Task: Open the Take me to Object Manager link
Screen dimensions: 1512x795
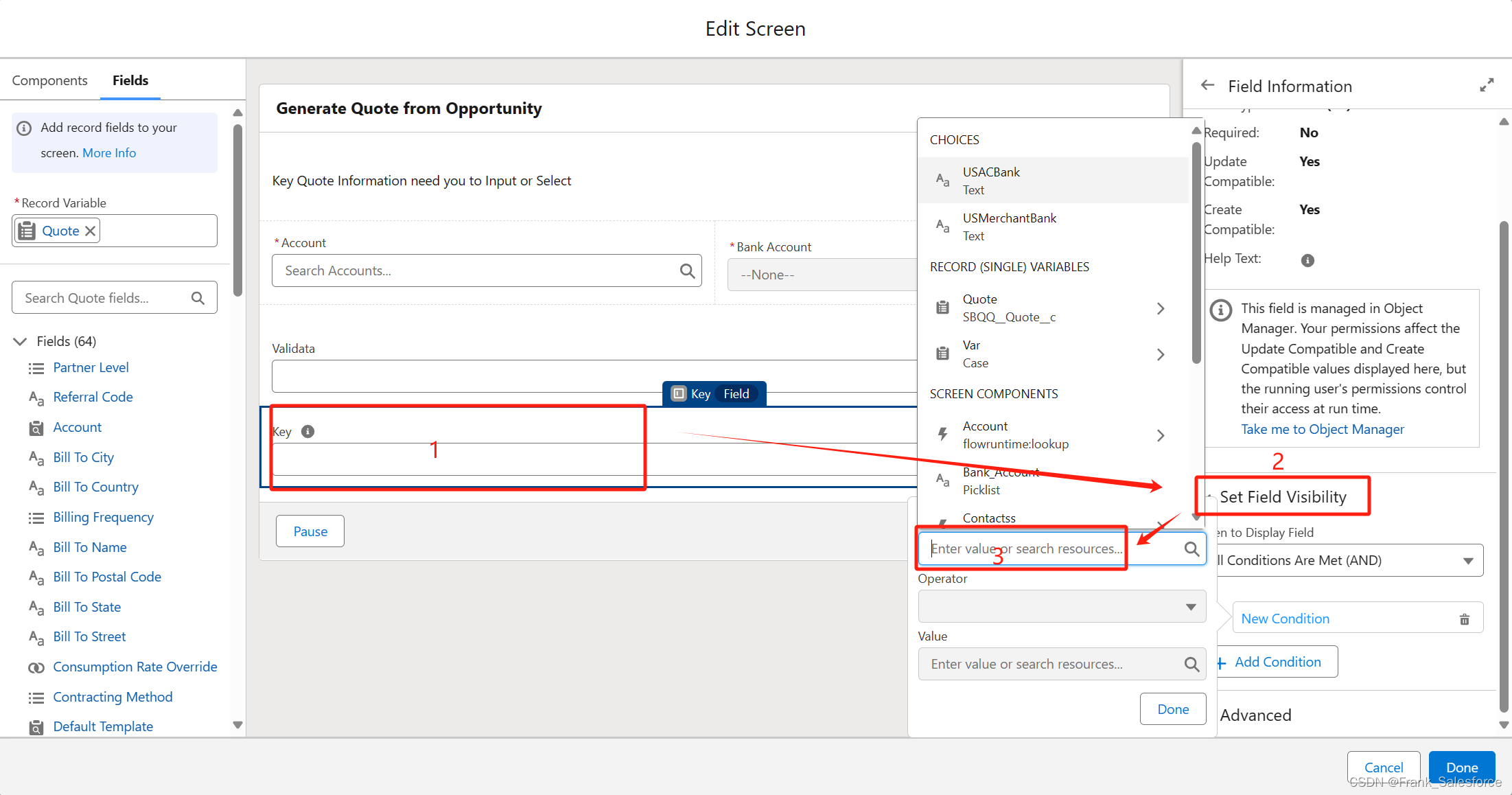Action: point(1322,429)
